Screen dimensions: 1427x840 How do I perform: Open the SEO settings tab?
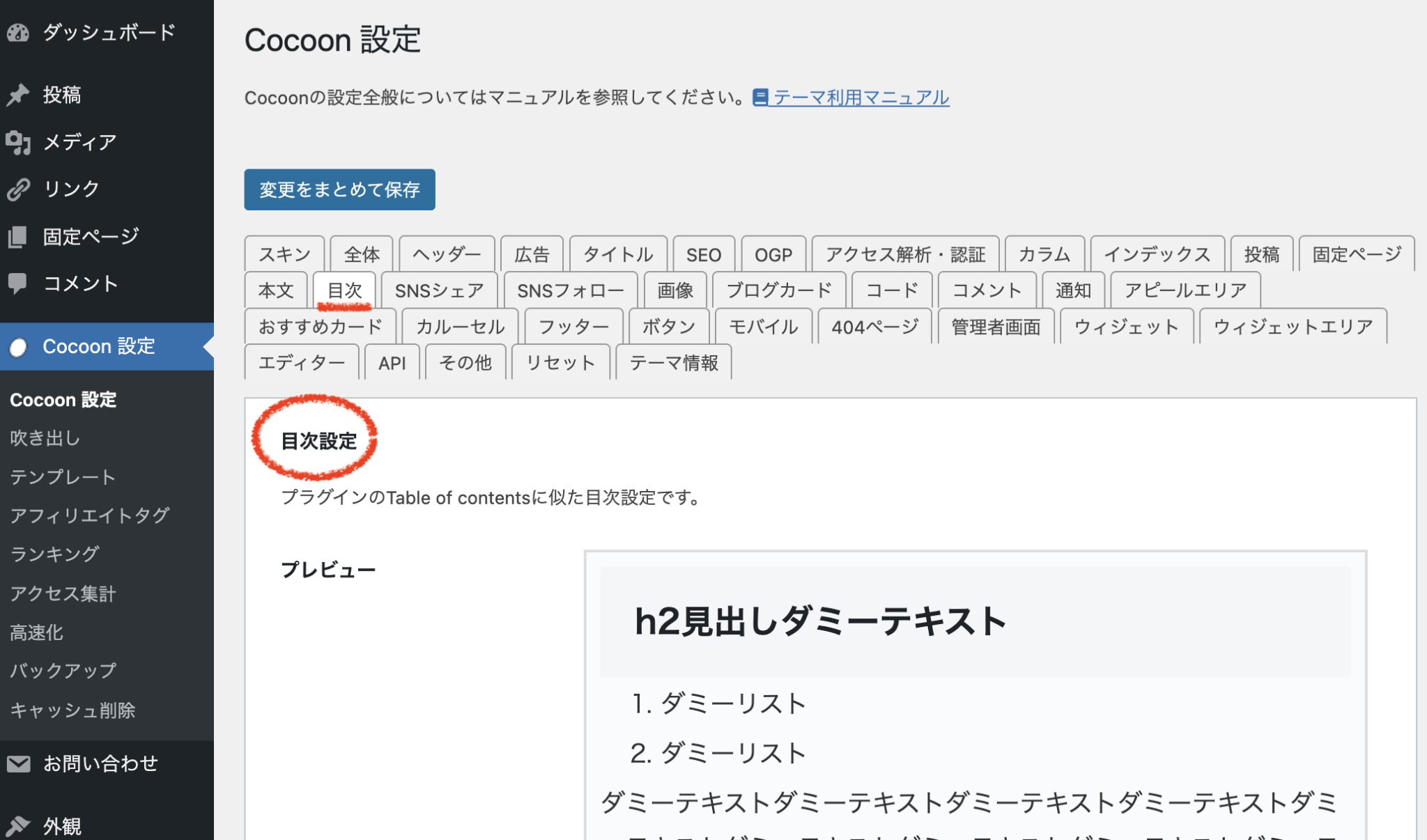pyautogui.click(x=704, y=254)
